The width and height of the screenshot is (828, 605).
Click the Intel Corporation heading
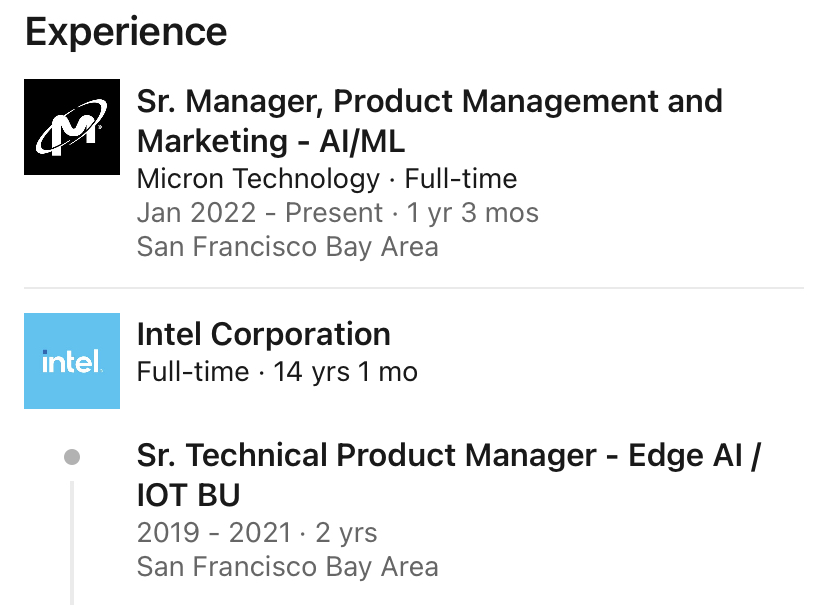pyautogui.click(x=264, y=334)
